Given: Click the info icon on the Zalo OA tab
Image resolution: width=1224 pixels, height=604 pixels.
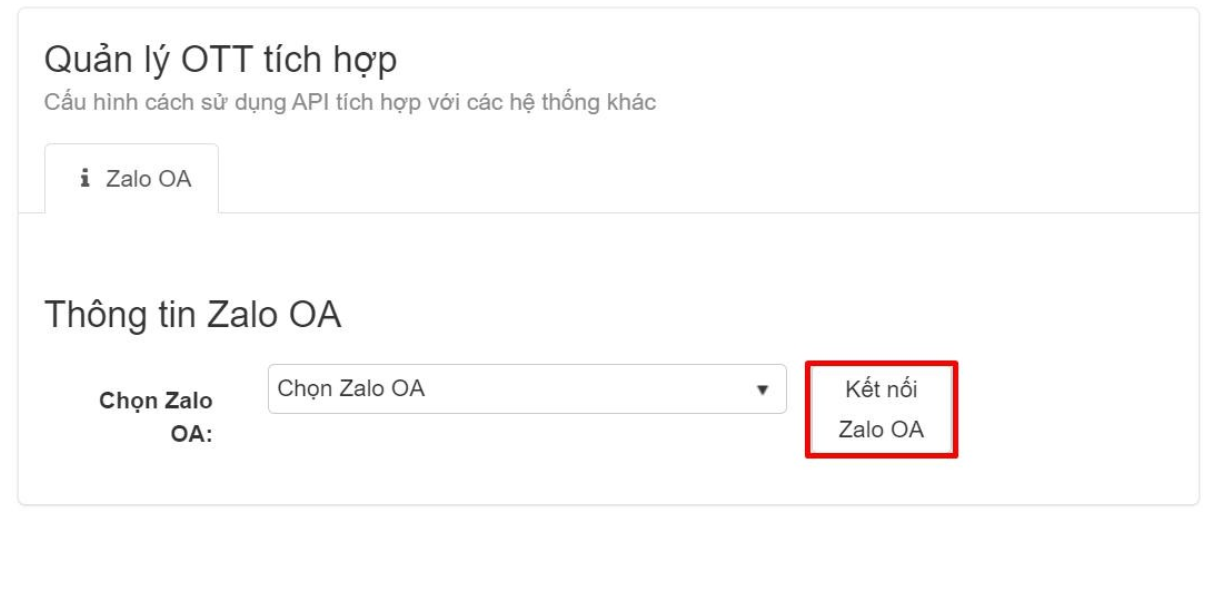Looking at the screenshot, I should coord(85,180).
